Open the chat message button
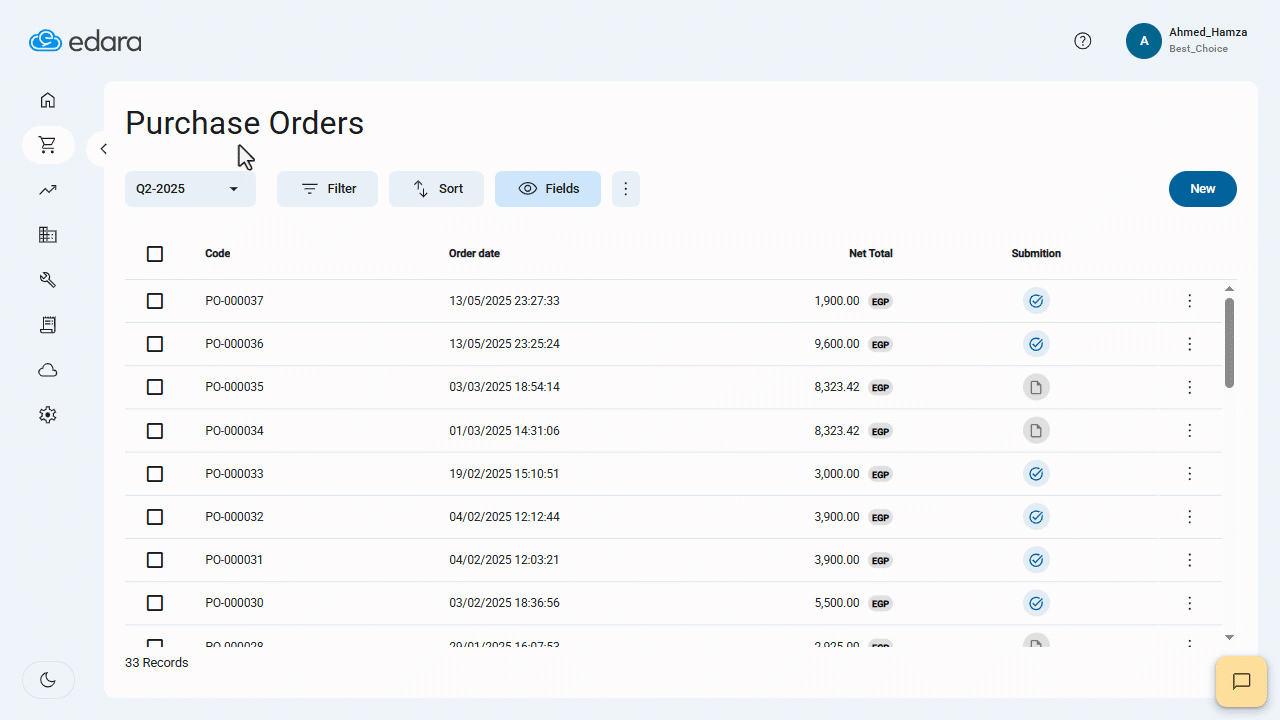This screenshot has width=1280, height=720. click(1242, 682)
